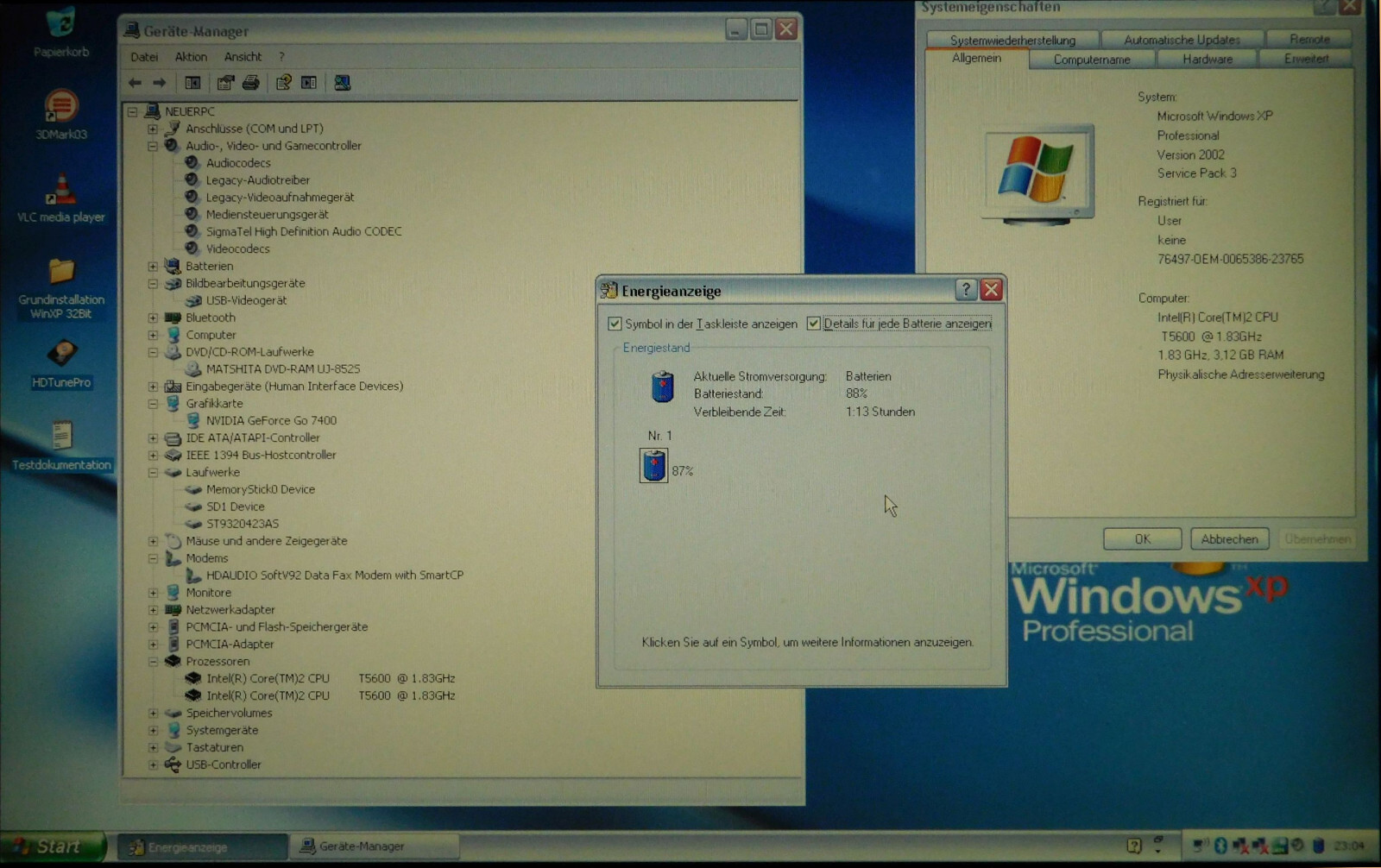
Task: Collapse Audio-, Video- und Gamecontroller node
Action: [x=153, y=146]
